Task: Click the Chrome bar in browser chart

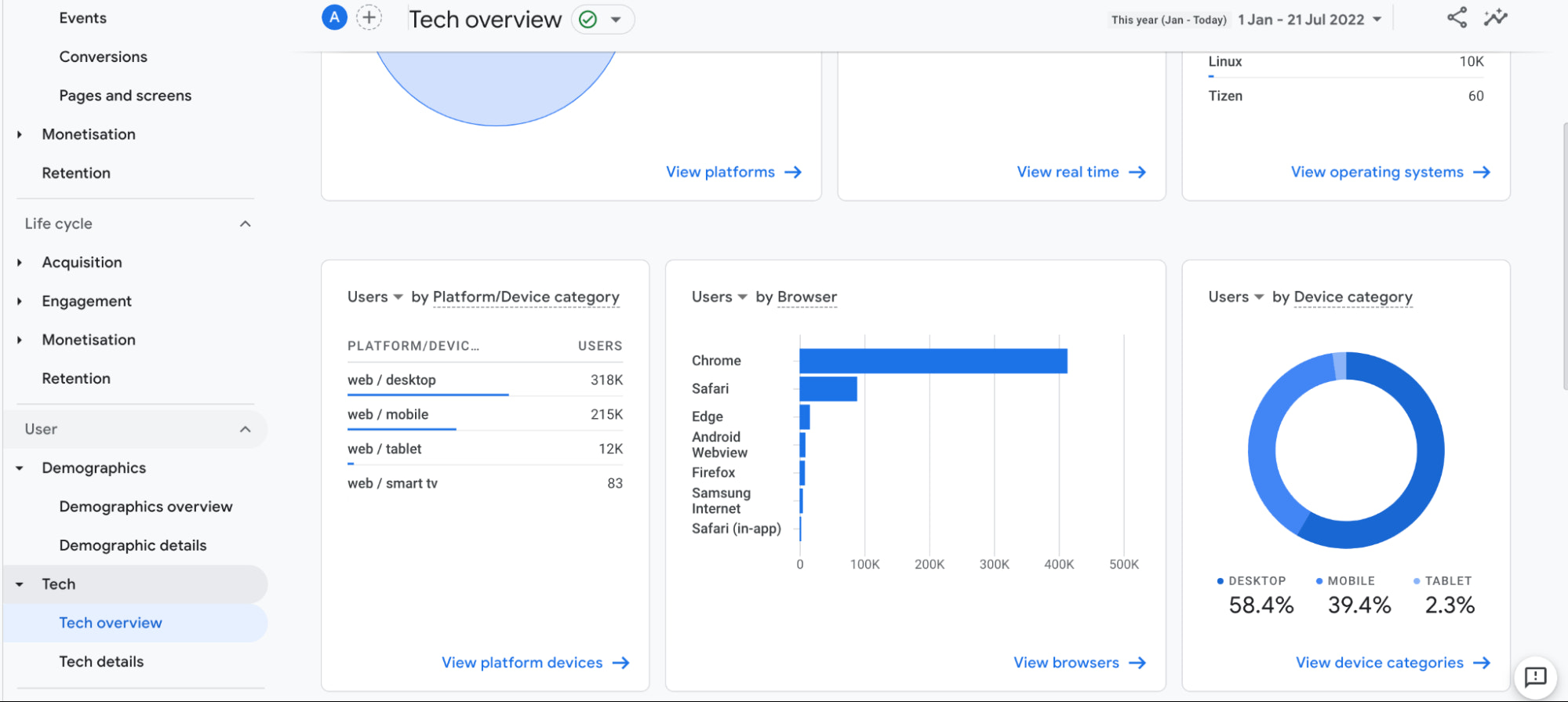Action: (933, 361)
